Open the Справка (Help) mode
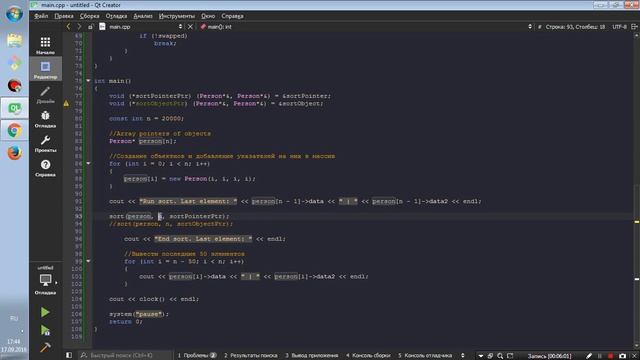This screenshot has width=640, height=360. click(45, 168)
